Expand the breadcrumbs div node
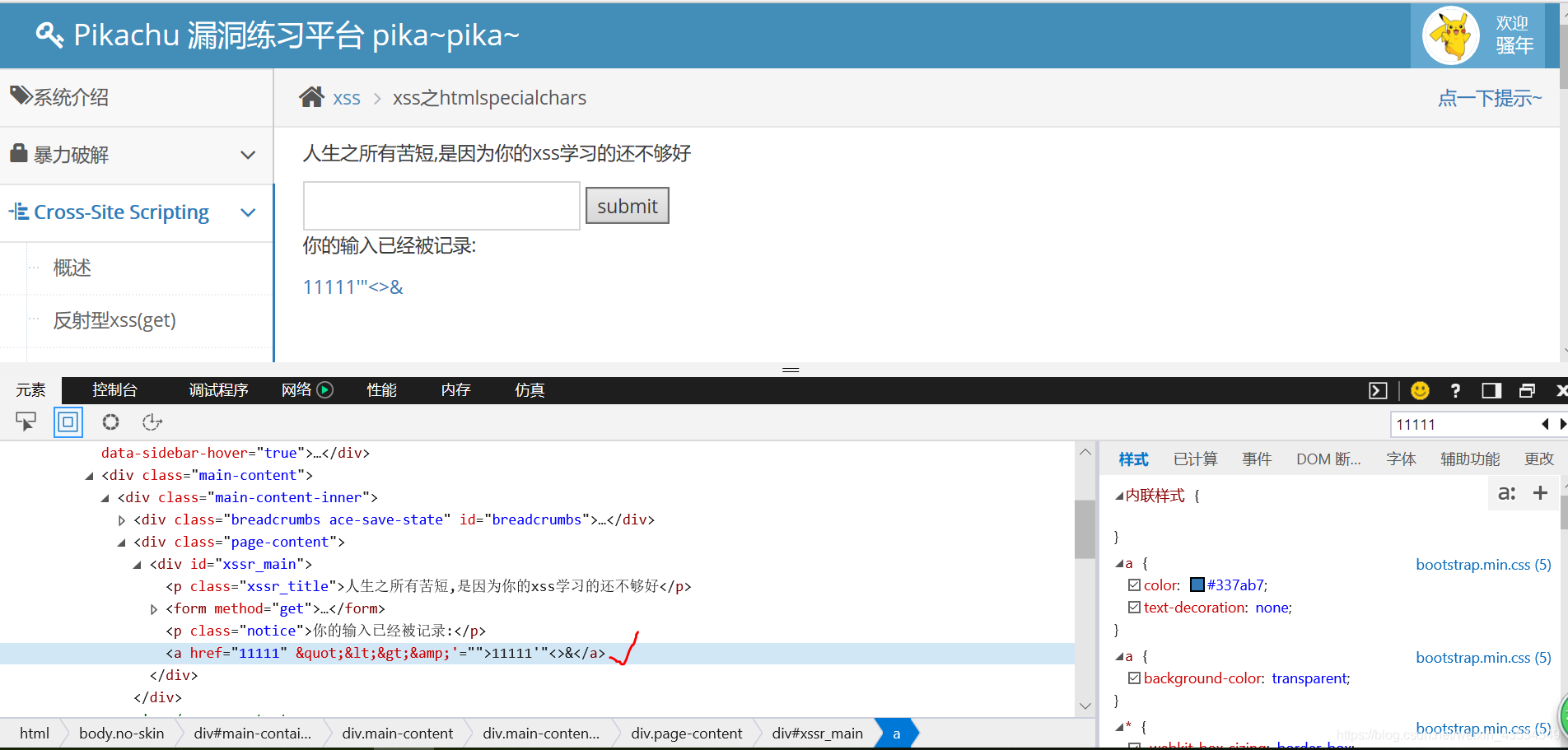This screenshot has width=1568, height=750. [x=121, y=520]
